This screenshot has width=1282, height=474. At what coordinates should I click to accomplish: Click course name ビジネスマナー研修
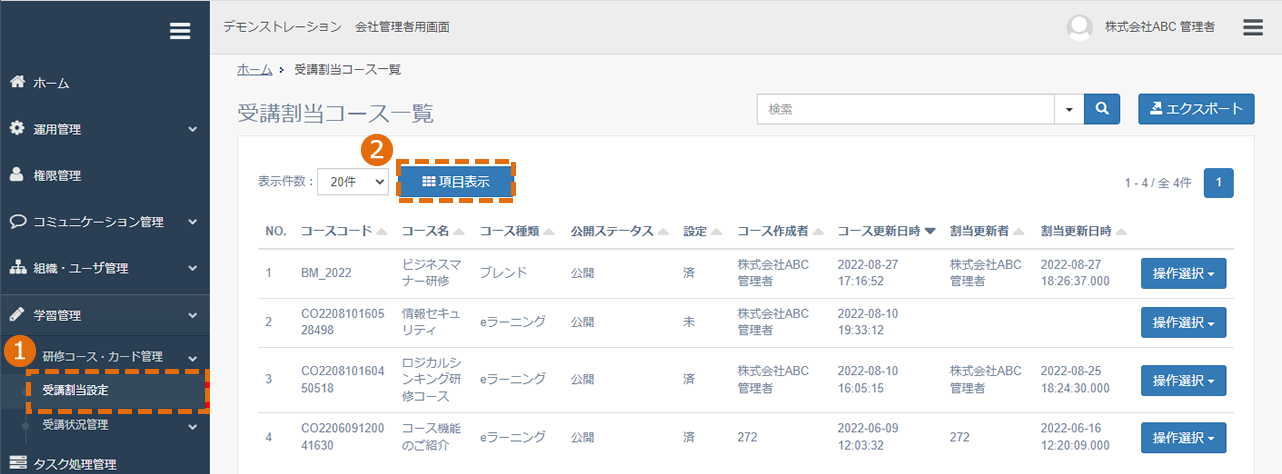pos(432,272)
